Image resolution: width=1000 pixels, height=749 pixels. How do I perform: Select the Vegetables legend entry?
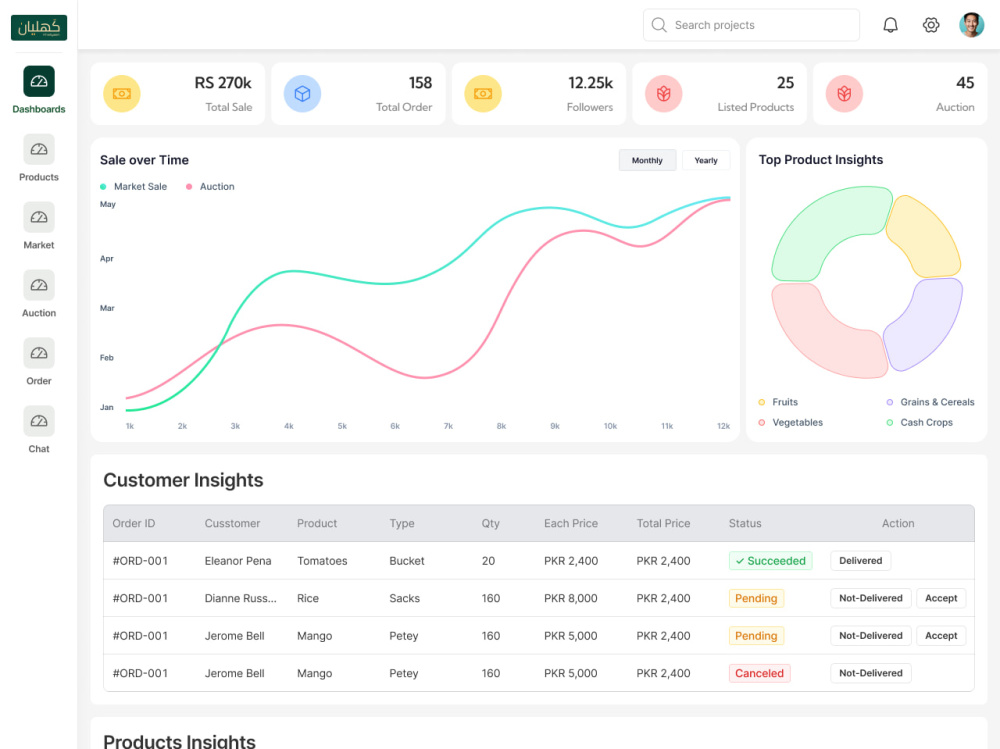click(791, 422)
